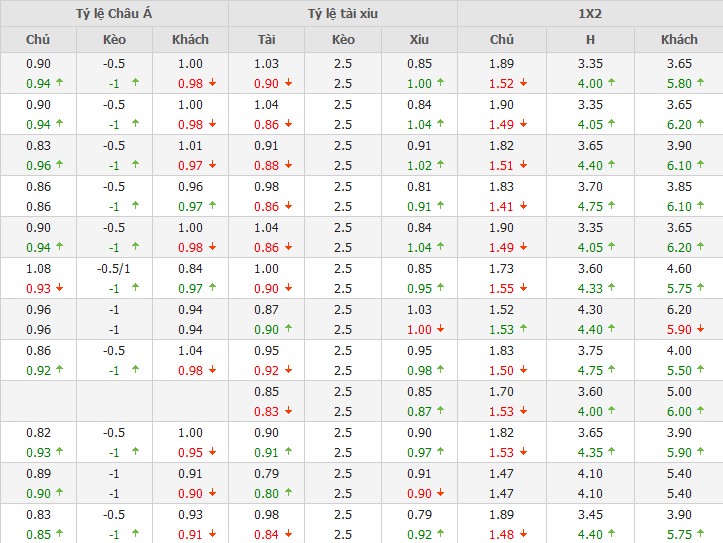Click the red down arrow beside 1.48

tap(524, 534)
